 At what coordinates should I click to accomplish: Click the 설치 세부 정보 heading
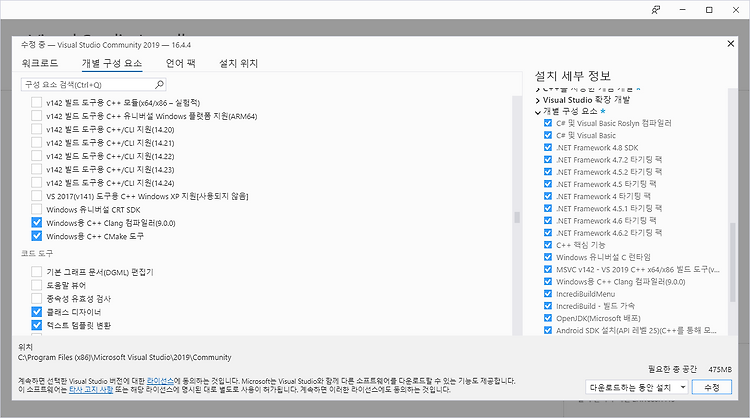573,76
